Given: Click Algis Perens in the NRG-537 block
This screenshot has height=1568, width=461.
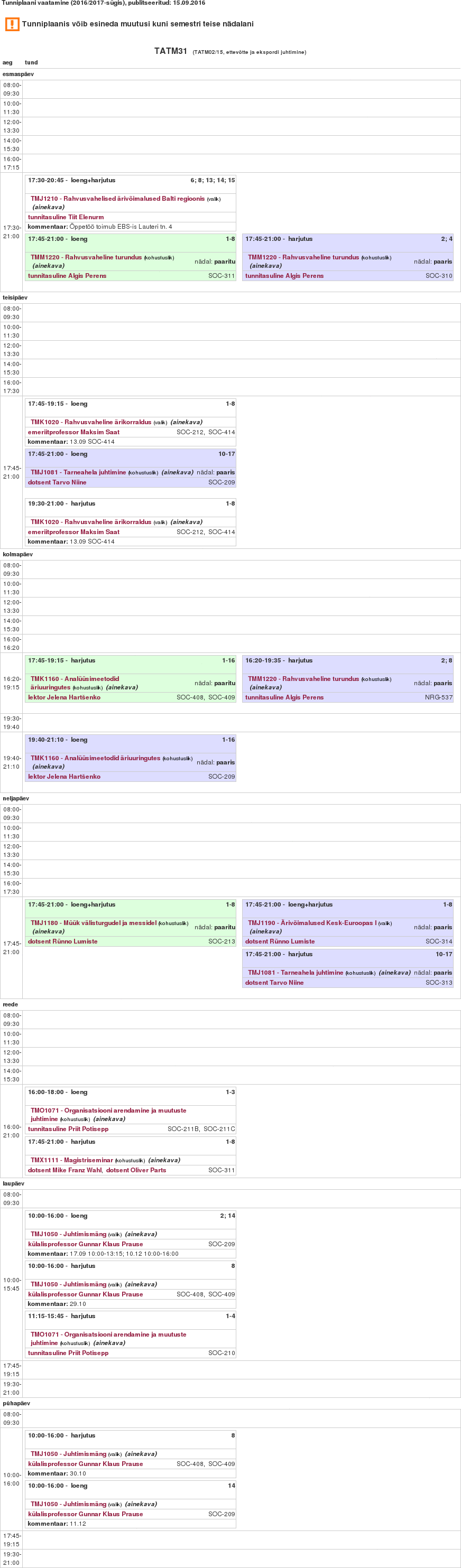Looking at the screenshot, I should (284, 697).
